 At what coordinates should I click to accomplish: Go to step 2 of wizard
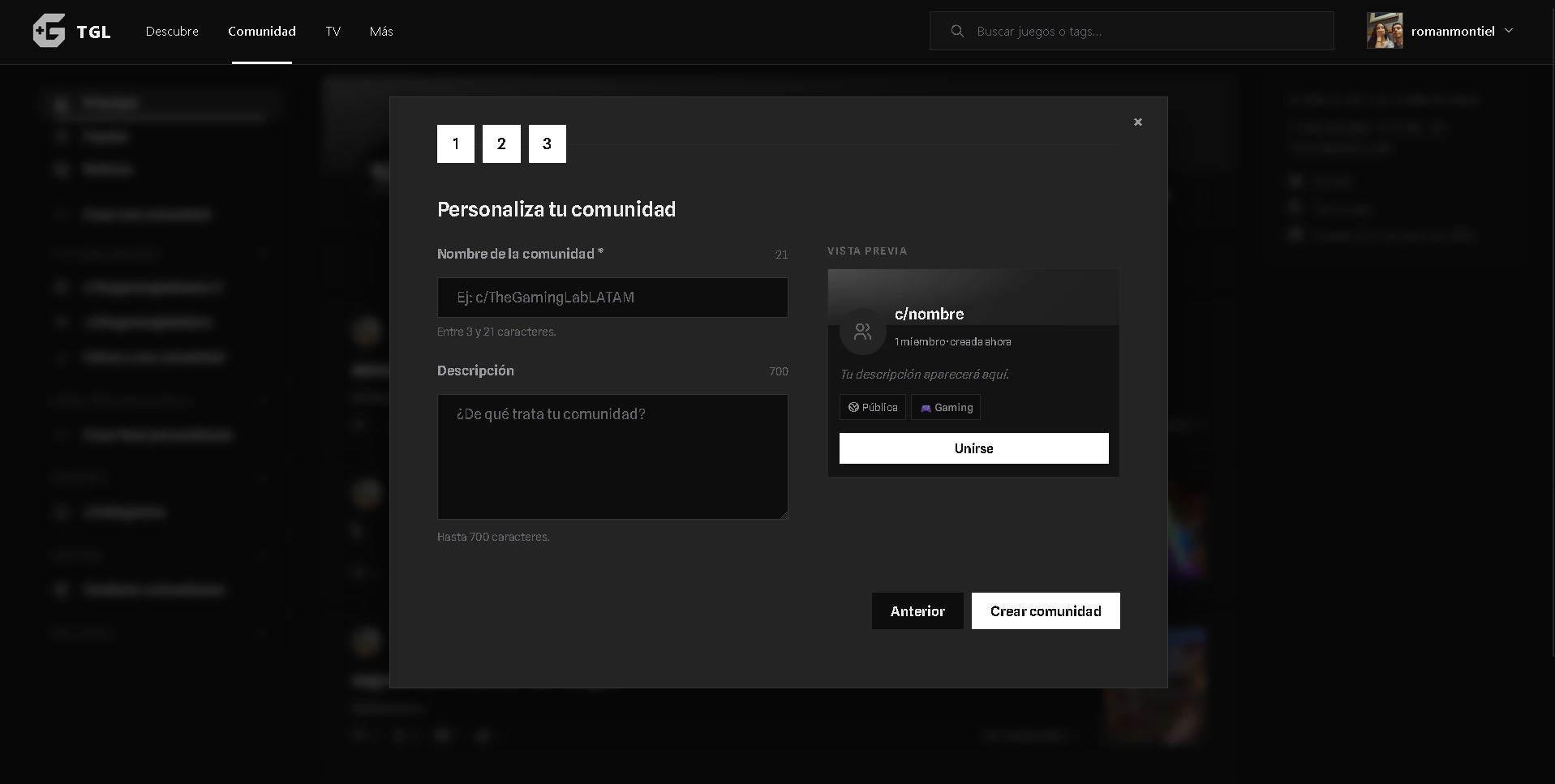coord(501,144)
